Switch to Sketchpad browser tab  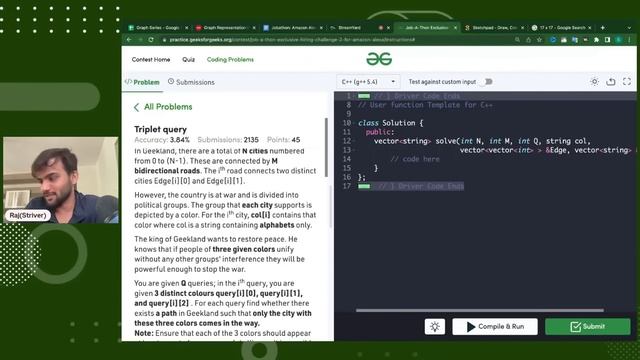pyautogui.click(x=495, y=28)
